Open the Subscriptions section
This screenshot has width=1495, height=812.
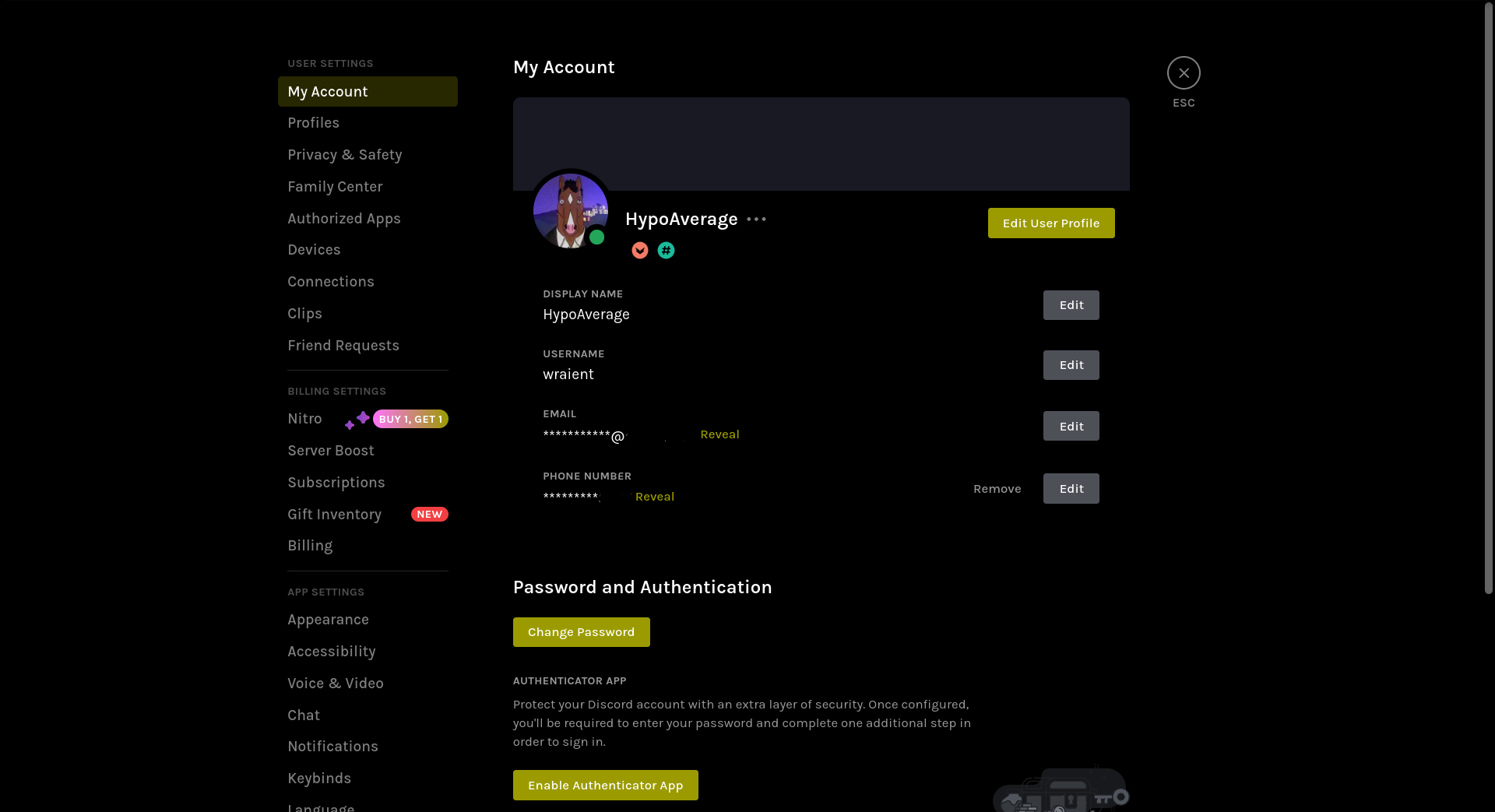368,483
